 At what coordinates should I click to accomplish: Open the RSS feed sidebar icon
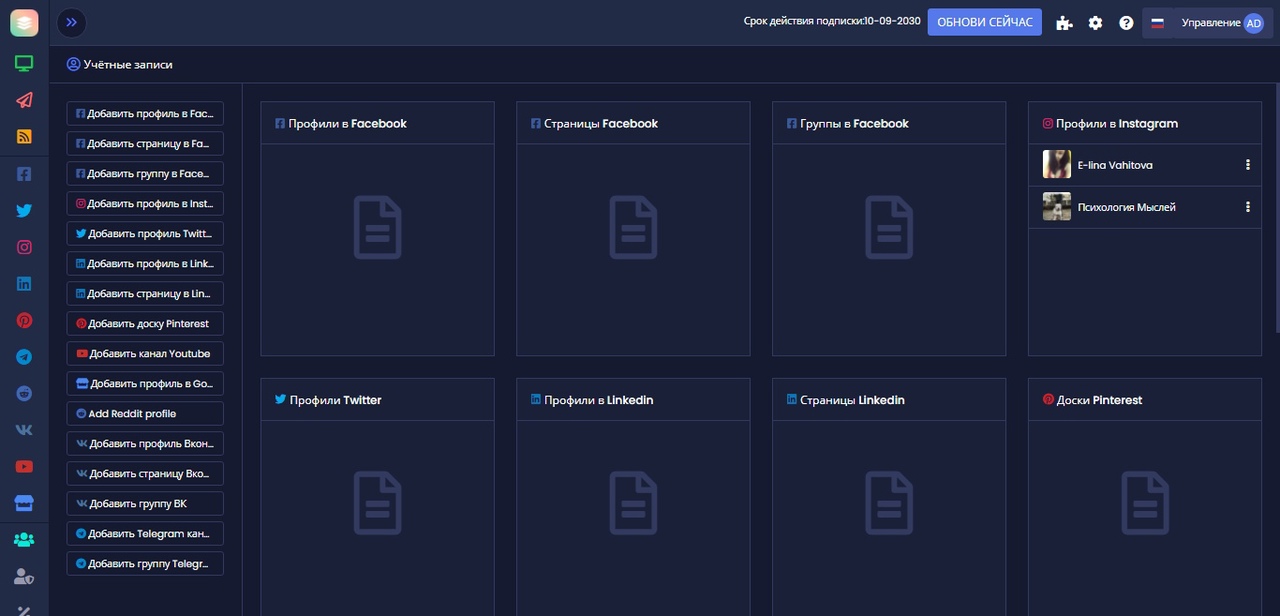click(24, 137)
